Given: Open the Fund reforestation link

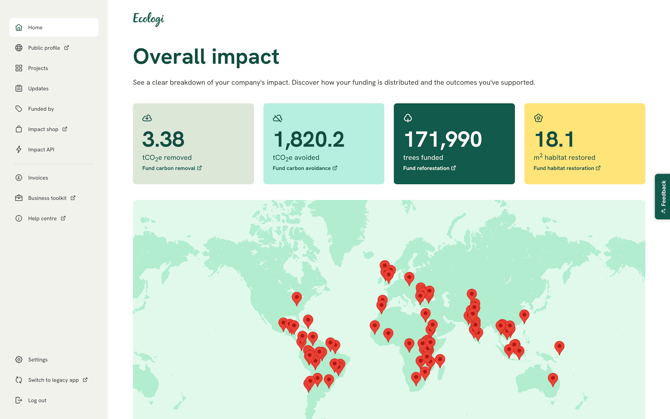Looking at the screenshot, I should (x=428, y=168).
